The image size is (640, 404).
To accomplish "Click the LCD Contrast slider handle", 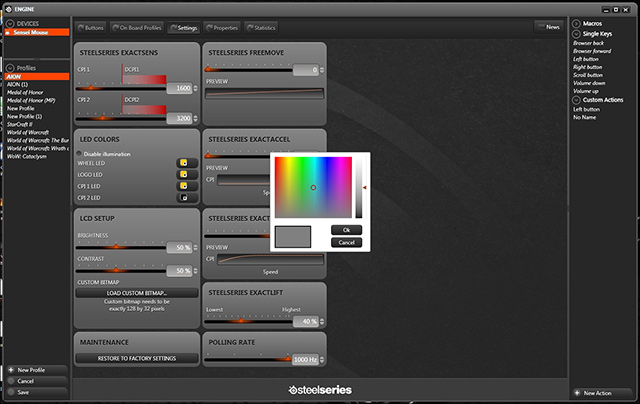I will [x=116, y=270].
